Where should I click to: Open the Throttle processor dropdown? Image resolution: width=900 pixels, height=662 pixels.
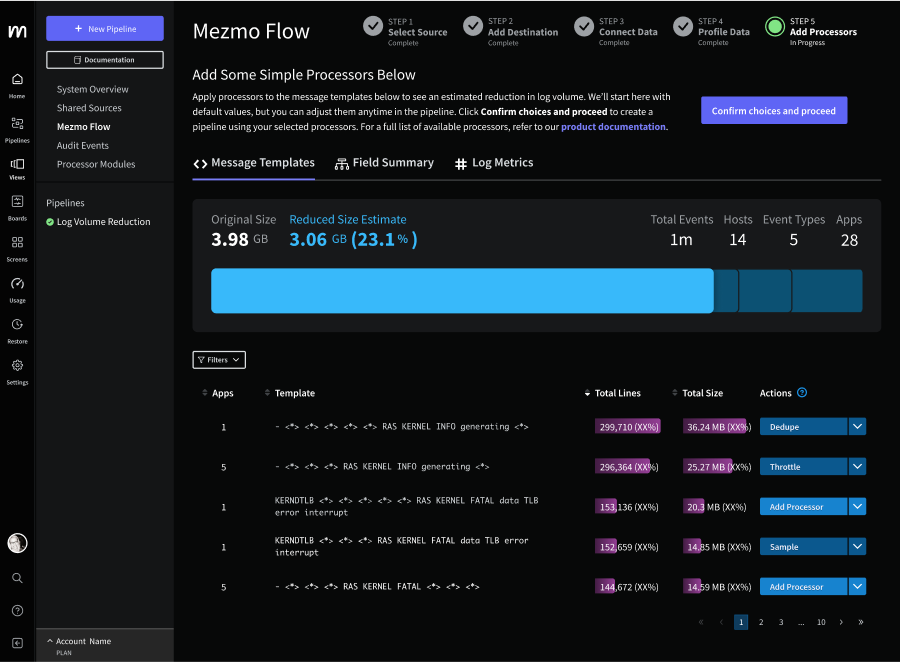pyautogui.click(x=857, y=466)
